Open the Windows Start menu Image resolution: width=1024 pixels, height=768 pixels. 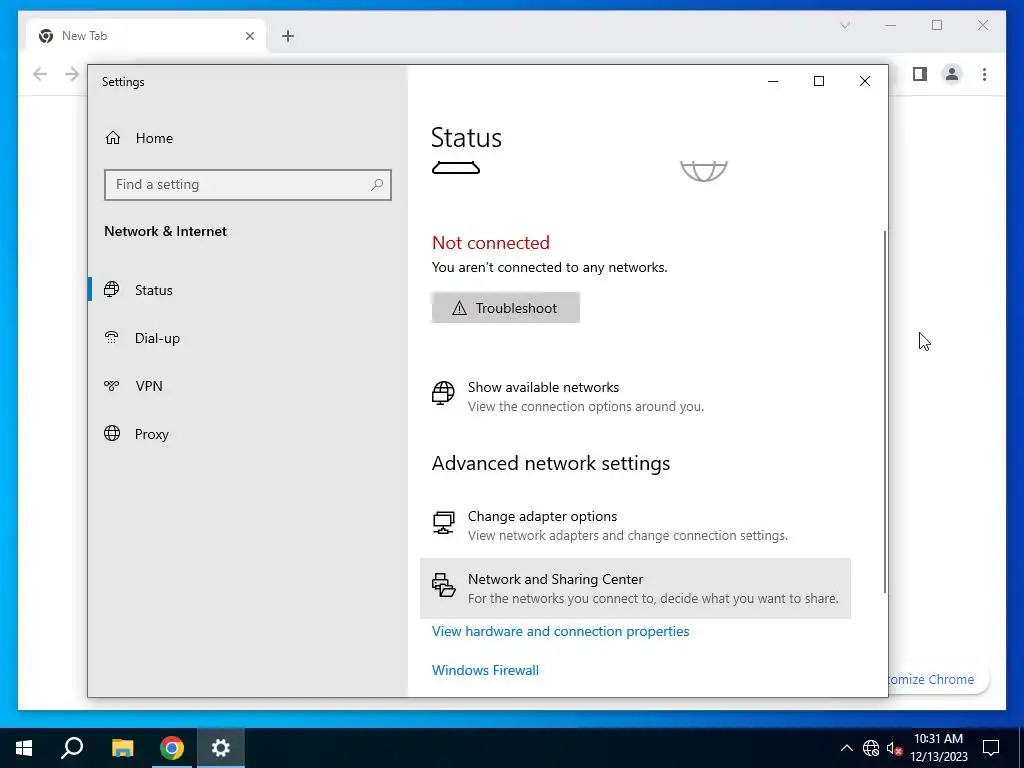(x=24, y=748)
